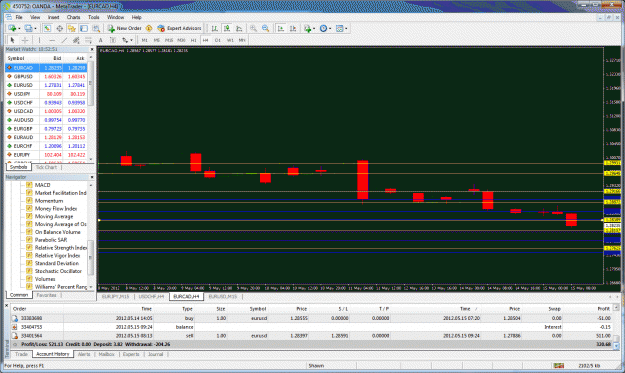The width and height of the screenshot is (625, 373).
Task: Switch to the Account History tab
Action: [x=53, y=354]
